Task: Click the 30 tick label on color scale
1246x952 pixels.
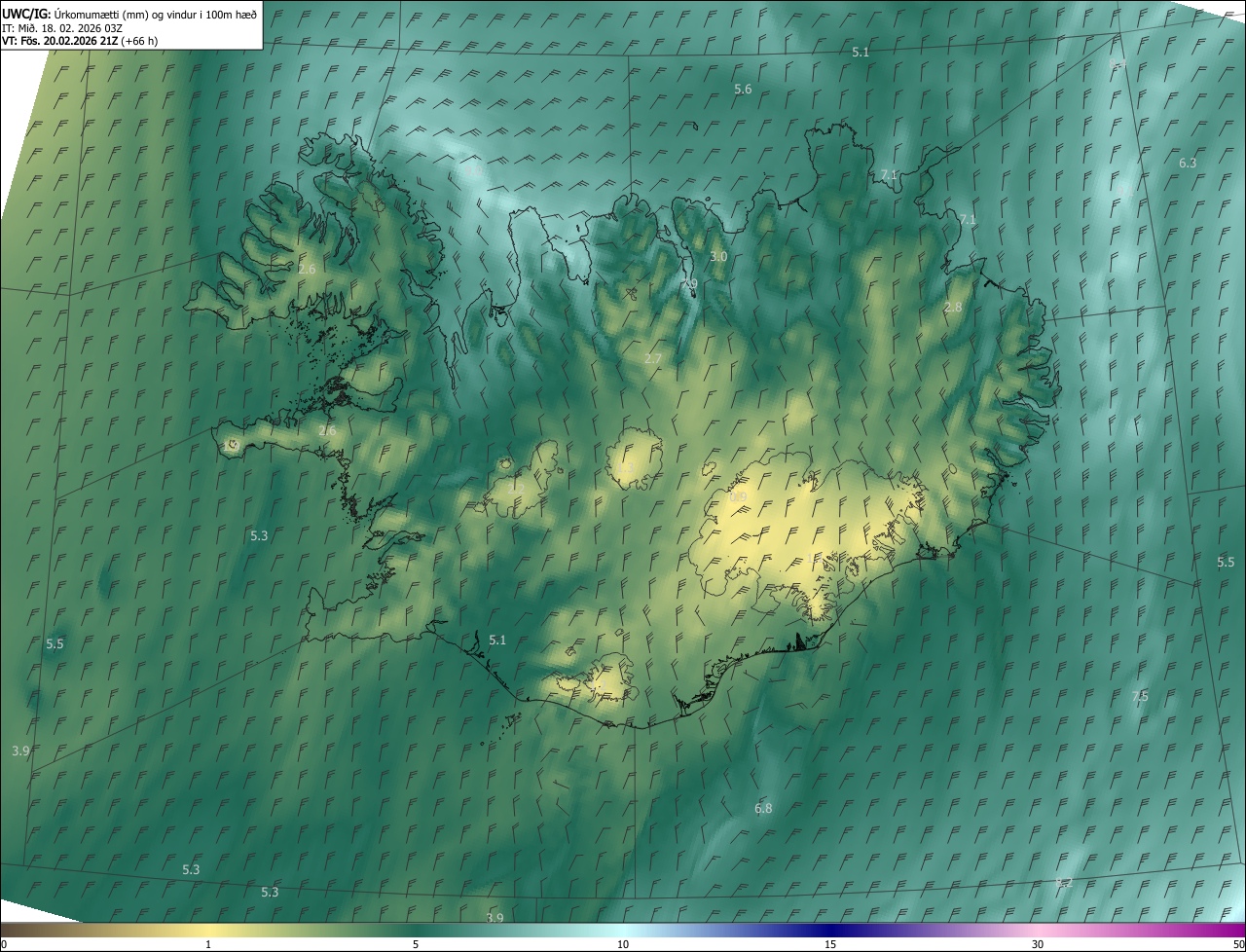Action: [1038, 944]
